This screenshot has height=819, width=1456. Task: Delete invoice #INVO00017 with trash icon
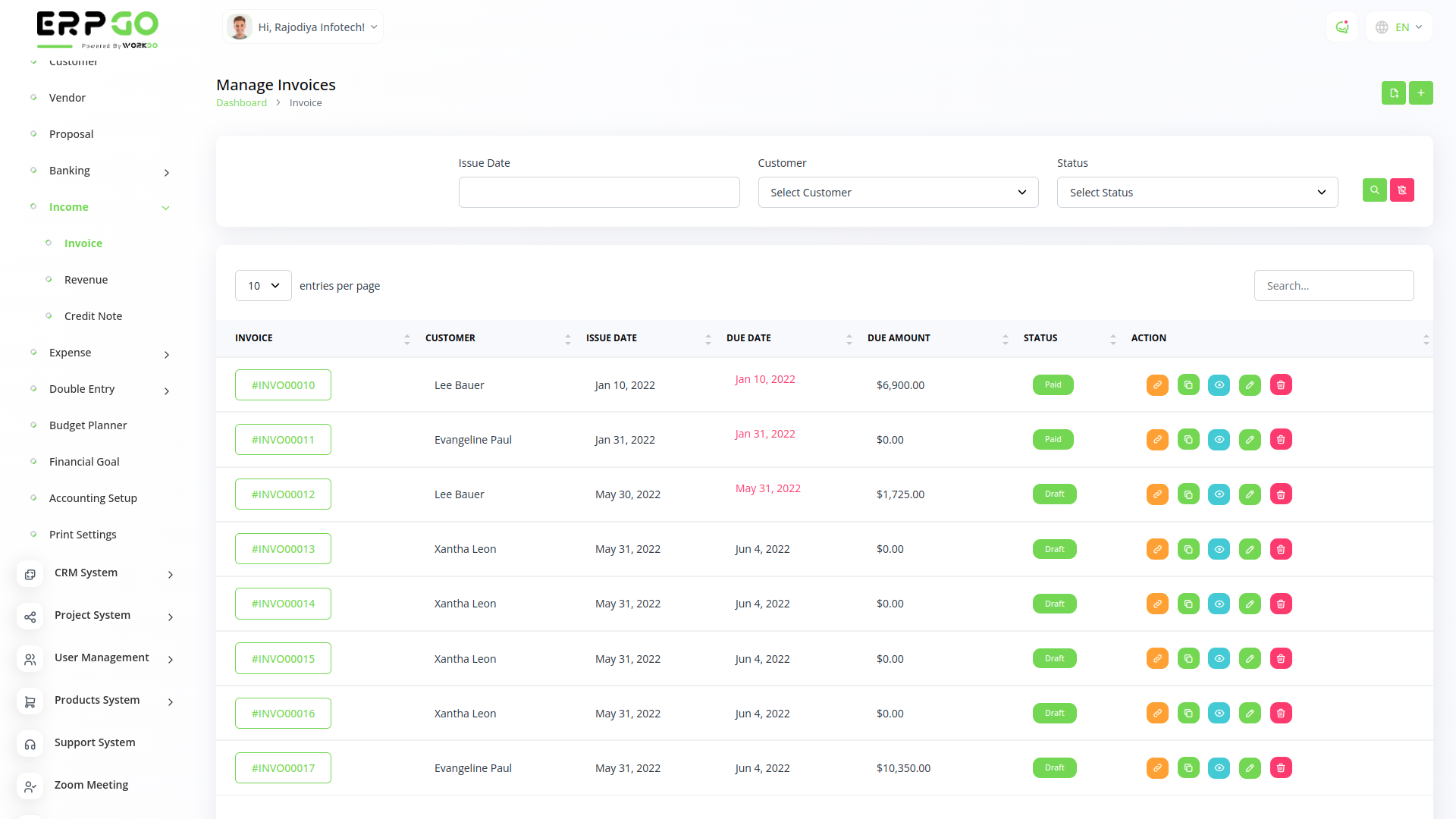[1281, 768]
